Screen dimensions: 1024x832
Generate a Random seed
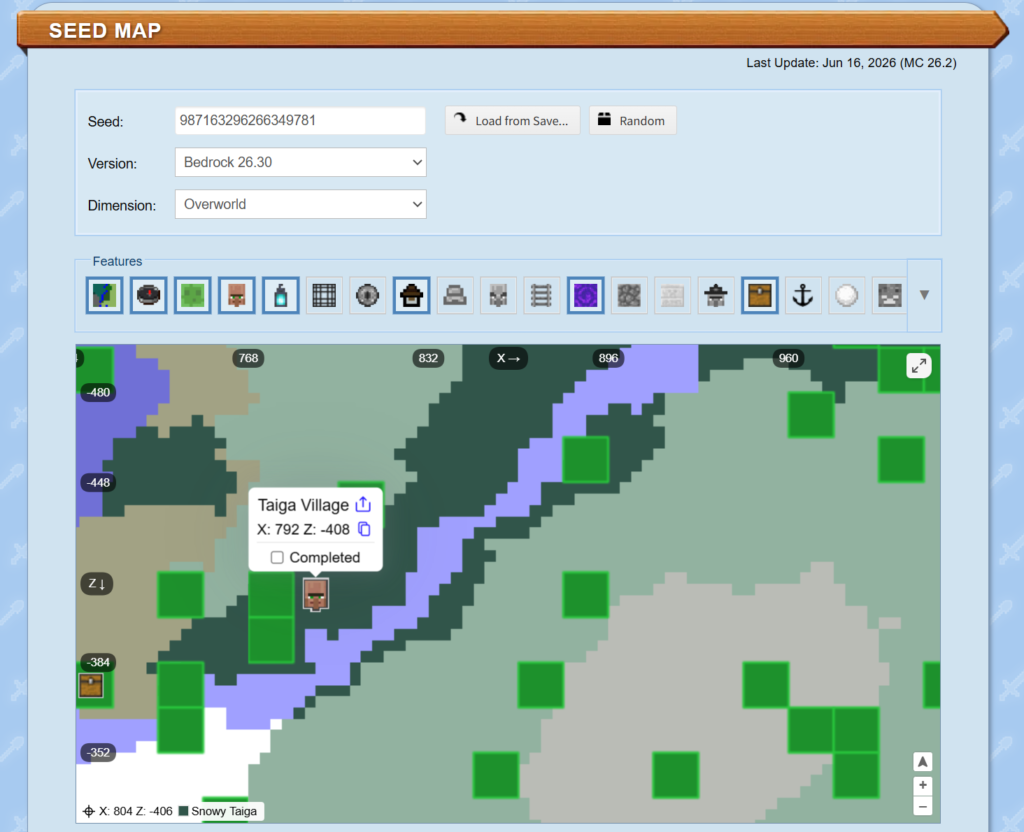633,121
